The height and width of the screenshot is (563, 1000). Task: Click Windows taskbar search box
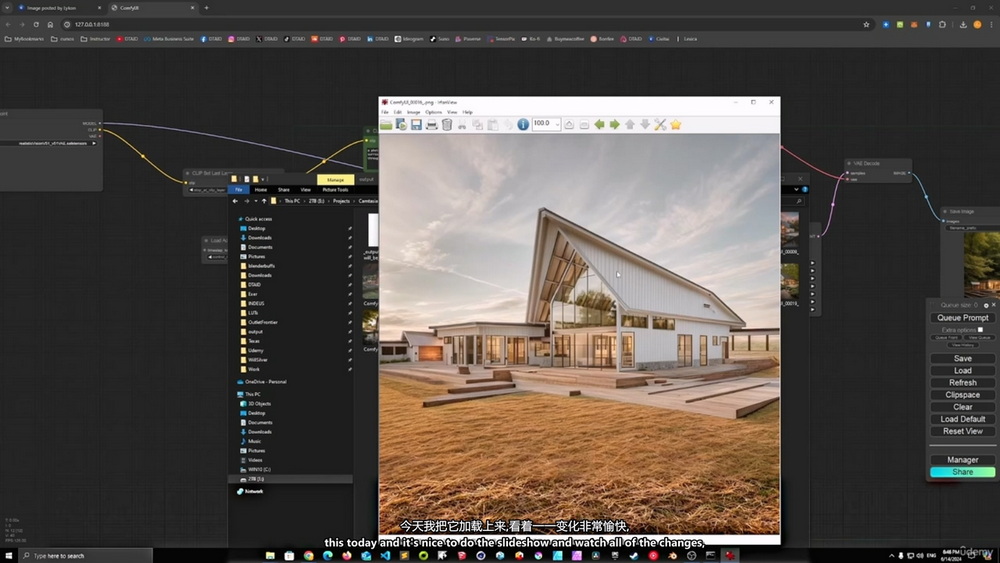click(x=86, y=555)
